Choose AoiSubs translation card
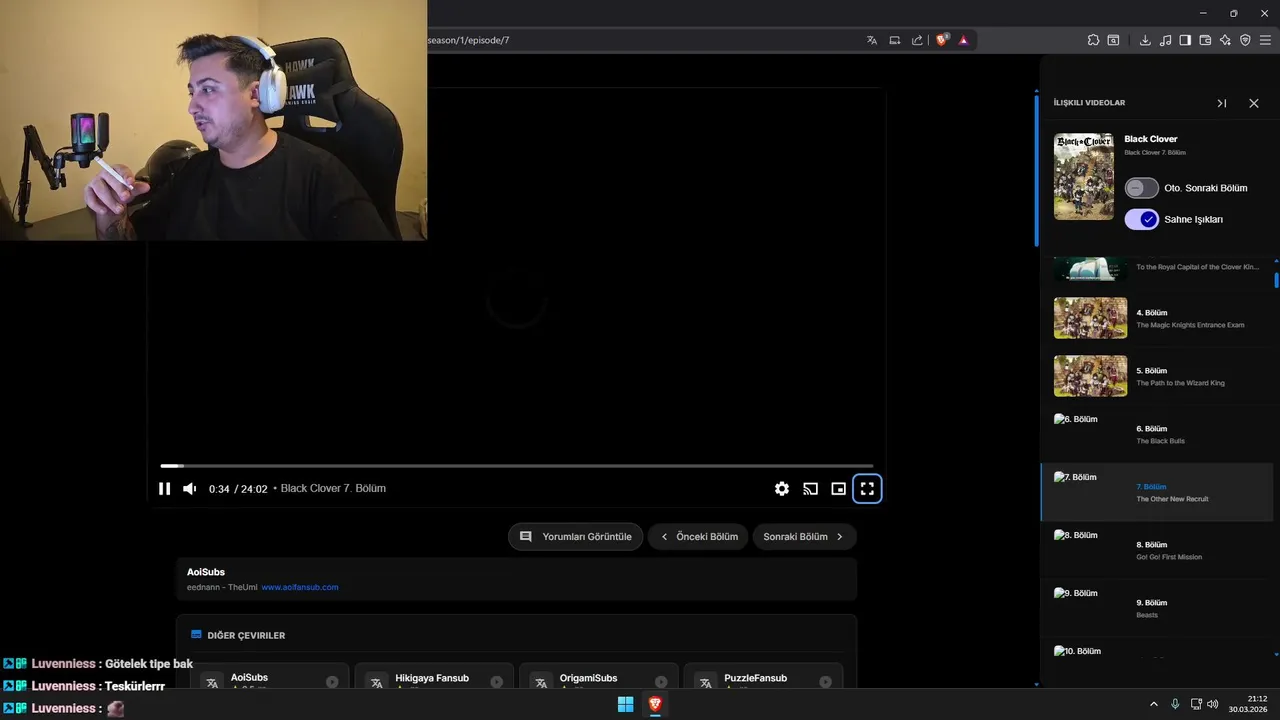 coord(269,677)
